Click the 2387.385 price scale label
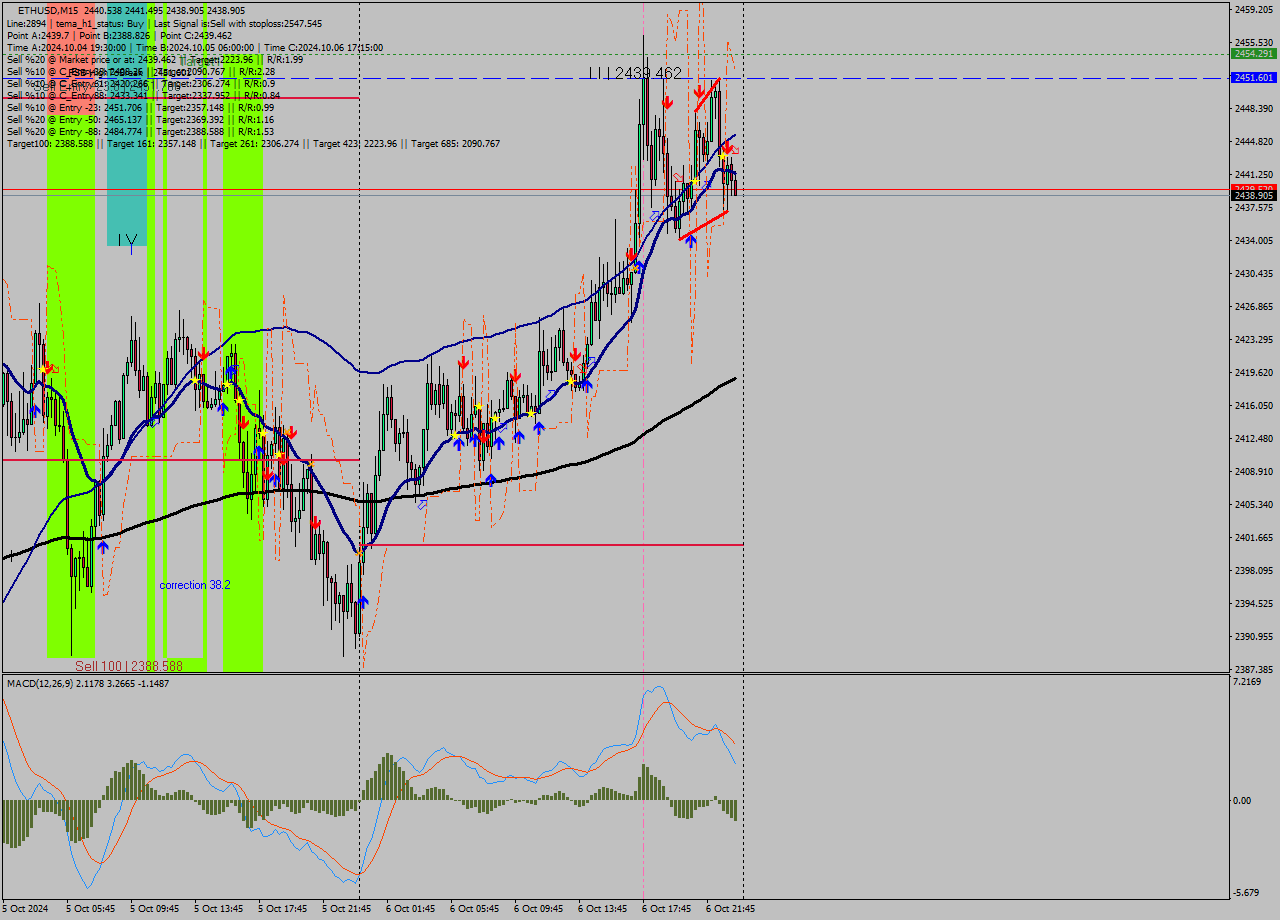Screen dimensions: 1280x920 click(1254, 669)
